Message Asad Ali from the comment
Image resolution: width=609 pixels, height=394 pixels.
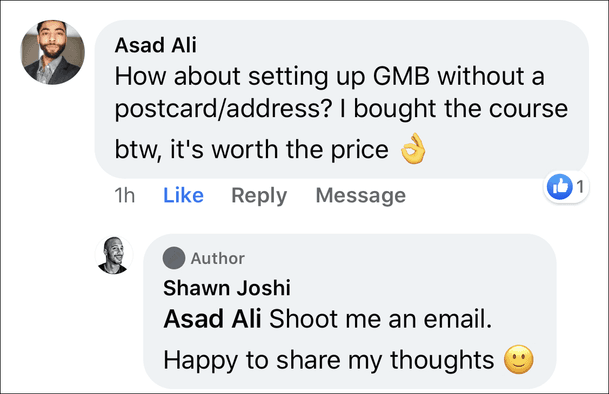click(x=360, y=195)
